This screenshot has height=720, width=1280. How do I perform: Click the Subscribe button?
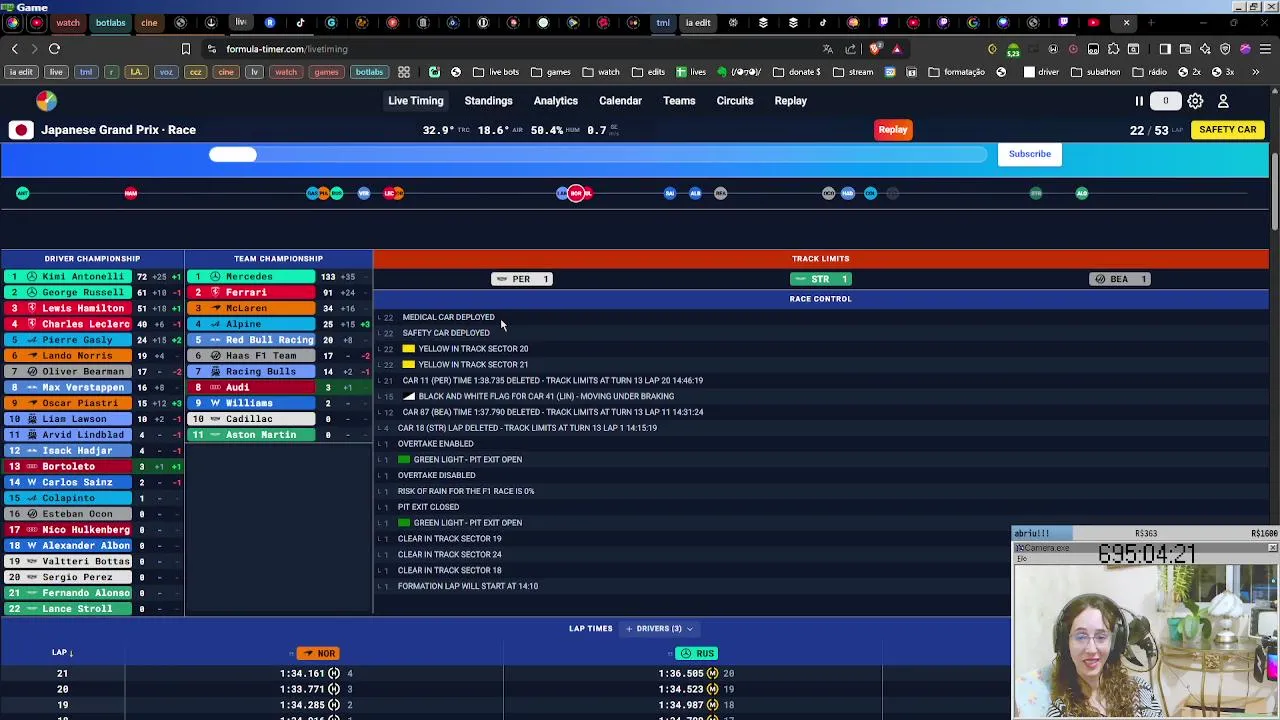(1029, 154)
